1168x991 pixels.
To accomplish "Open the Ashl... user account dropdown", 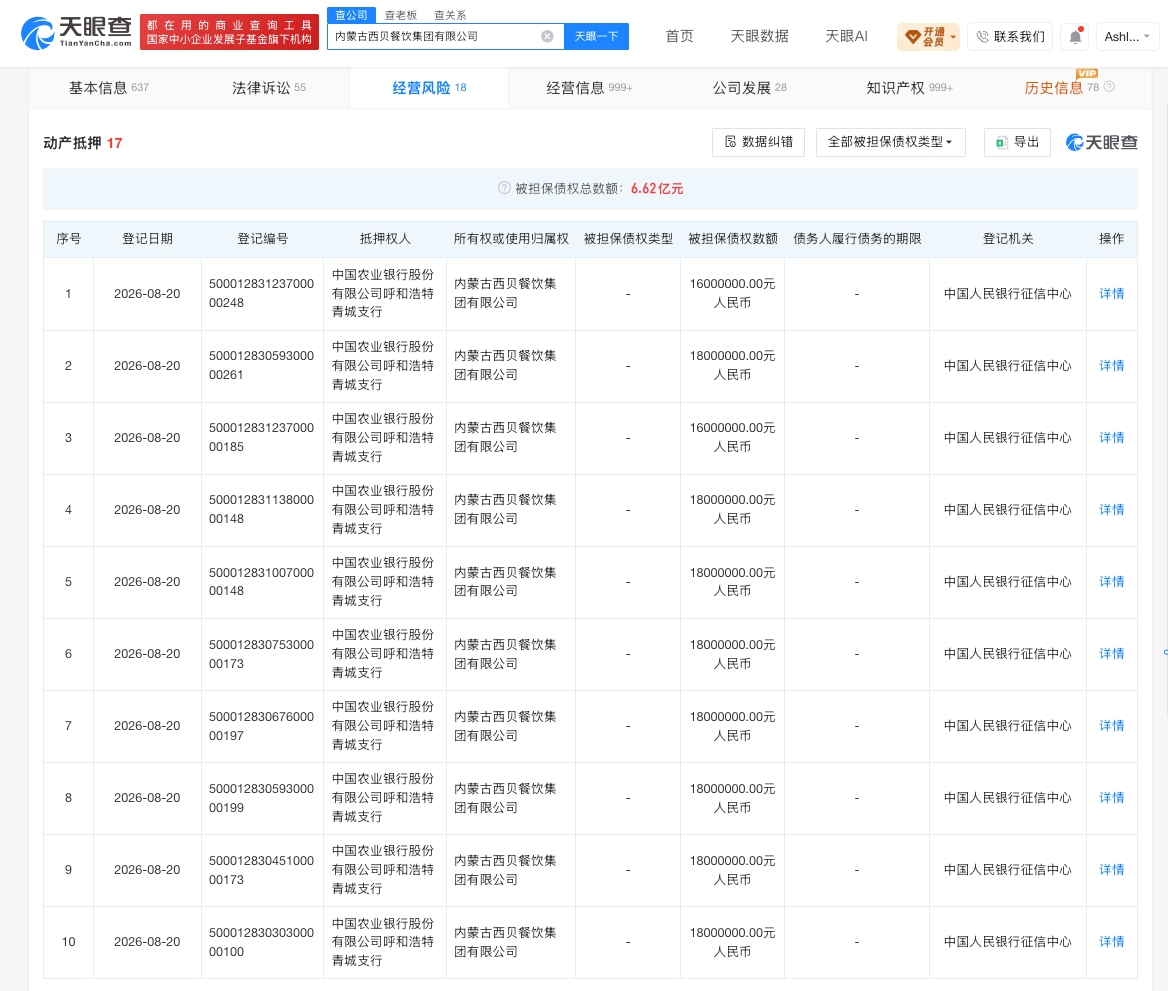I will click(x=1127, y=36).
